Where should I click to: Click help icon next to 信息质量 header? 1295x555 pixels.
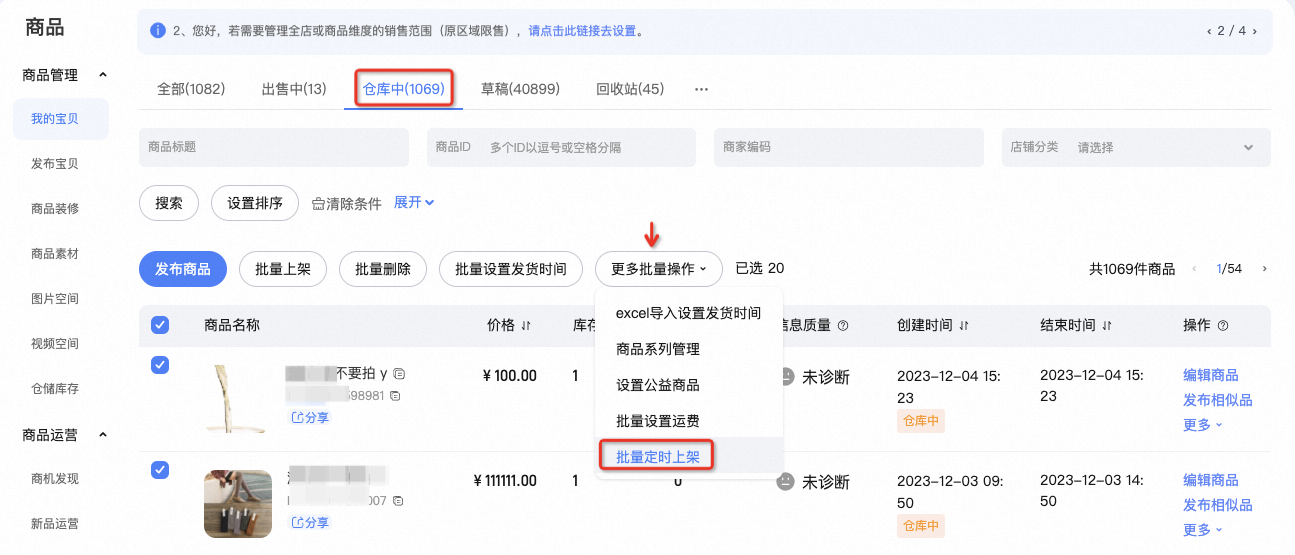pos(843,326)
